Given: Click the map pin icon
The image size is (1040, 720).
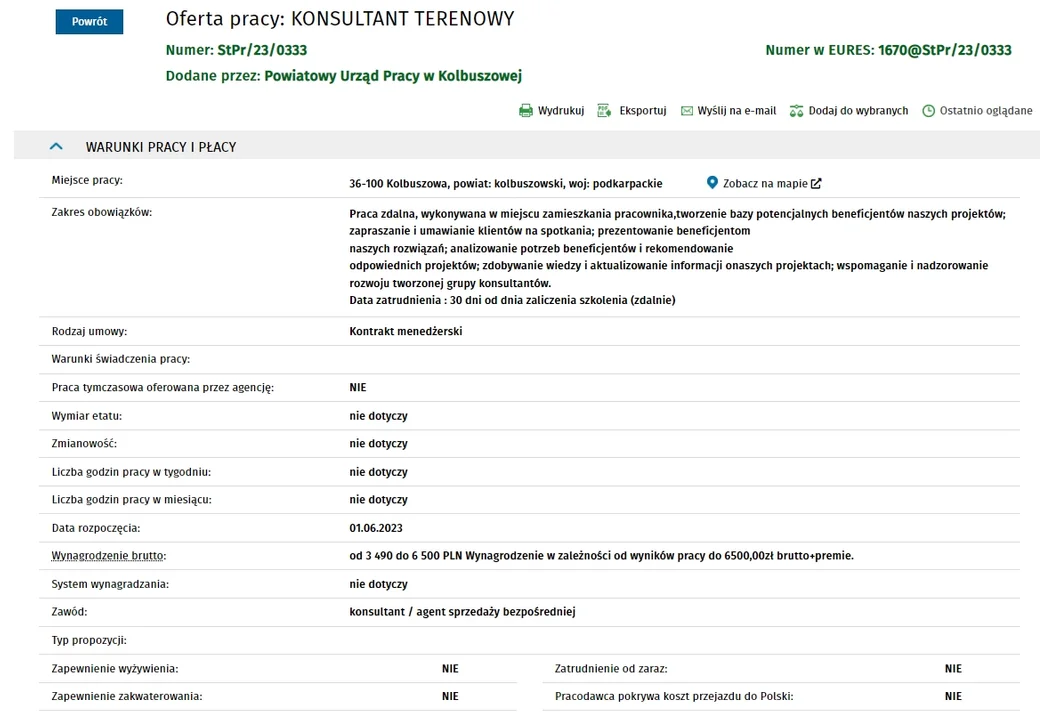Looking at the screenshot, I should coord(712,182).
